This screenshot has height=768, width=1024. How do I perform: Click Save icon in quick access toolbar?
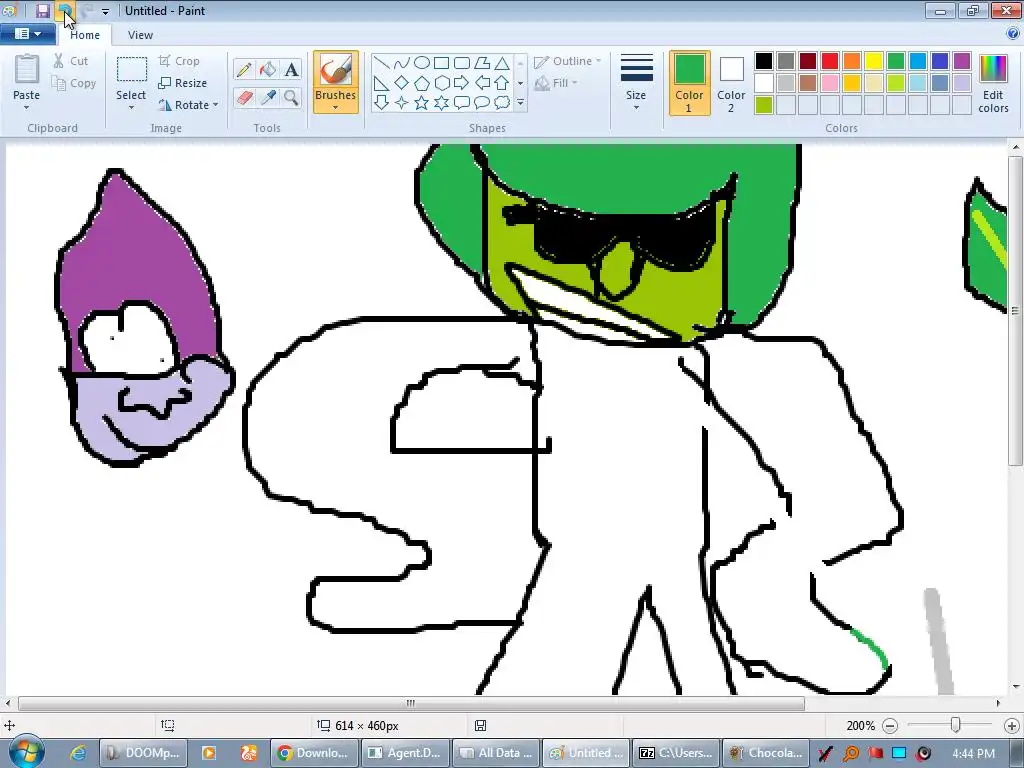[42, 10]
